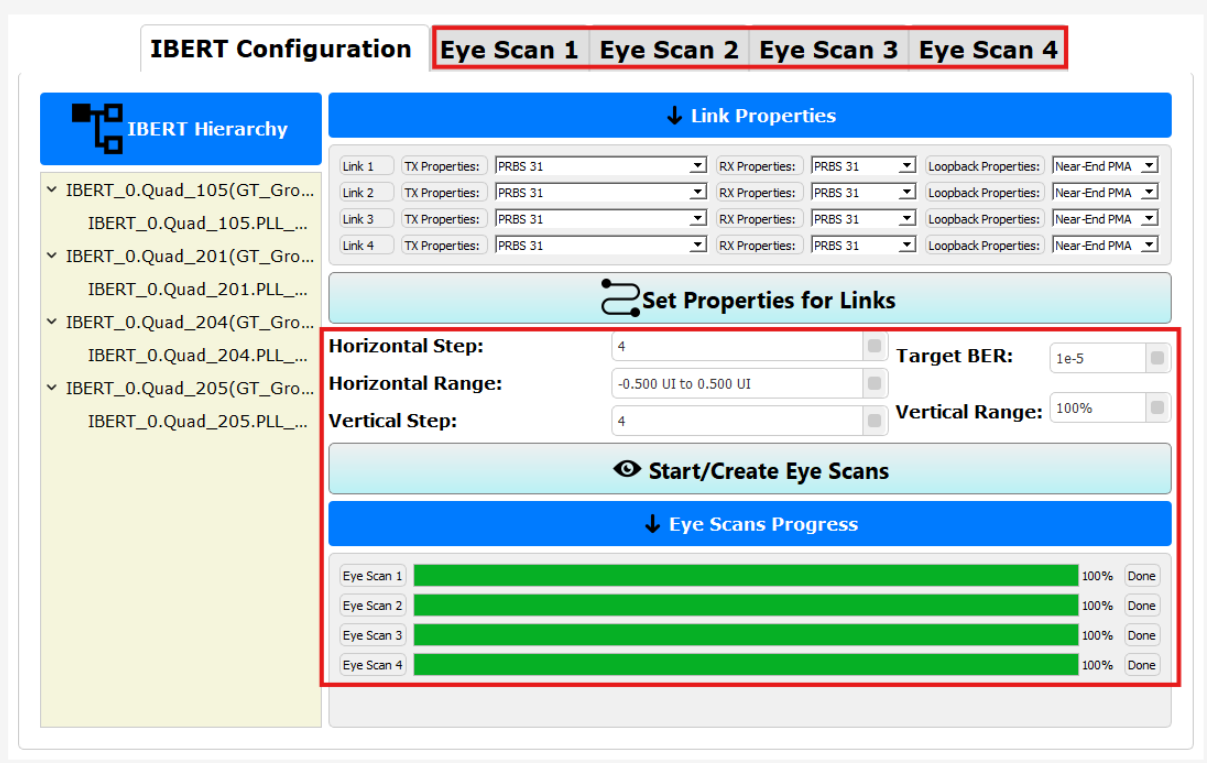Click the Eye Scans Progress header
The image size is (1207, 764).
(x=750, y=524)
